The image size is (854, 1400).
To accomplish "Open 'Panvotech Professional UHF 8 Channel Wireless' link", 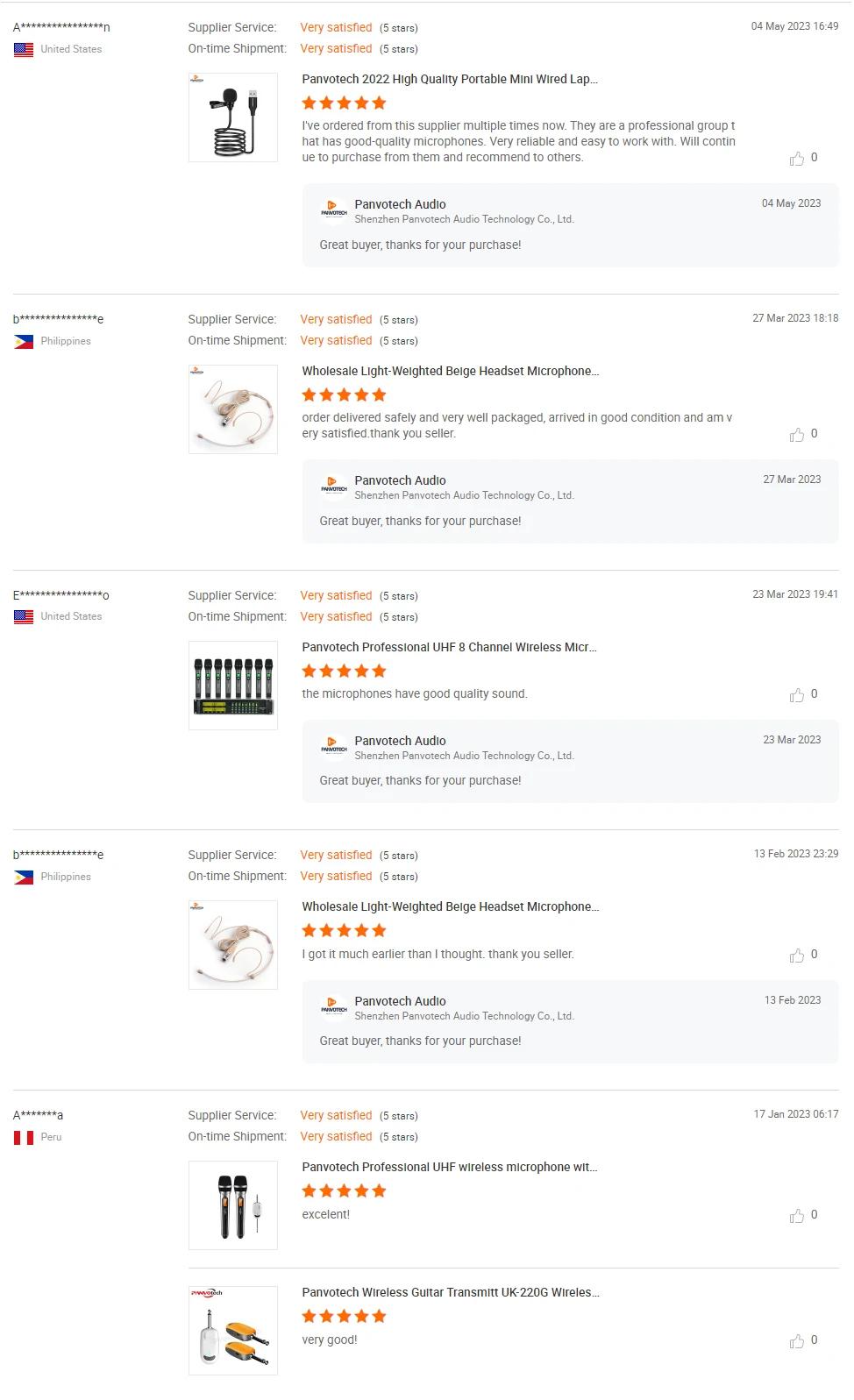I will coord(449,647).
